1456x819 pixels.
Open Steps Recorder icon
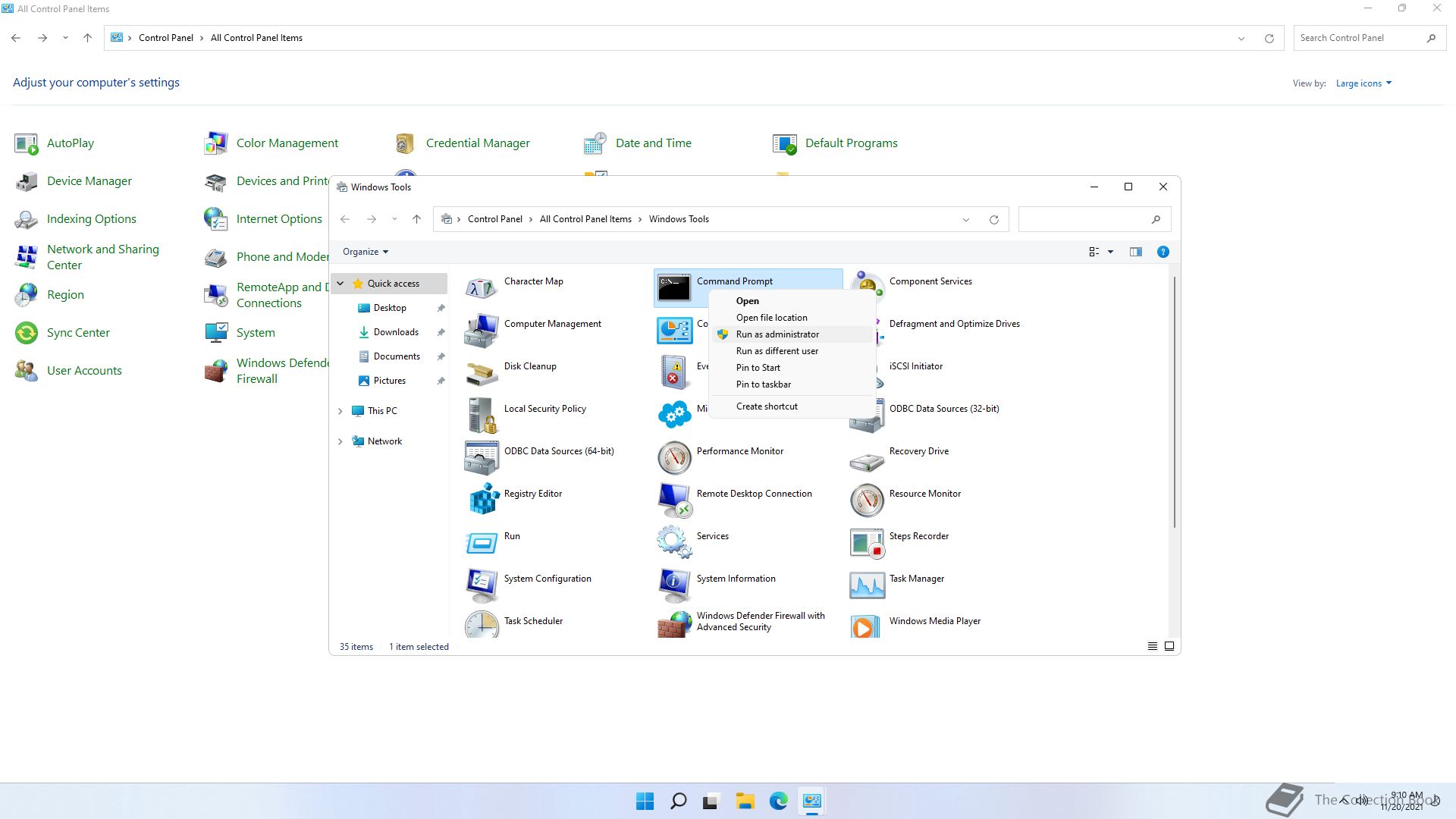[x=867, y=543]
